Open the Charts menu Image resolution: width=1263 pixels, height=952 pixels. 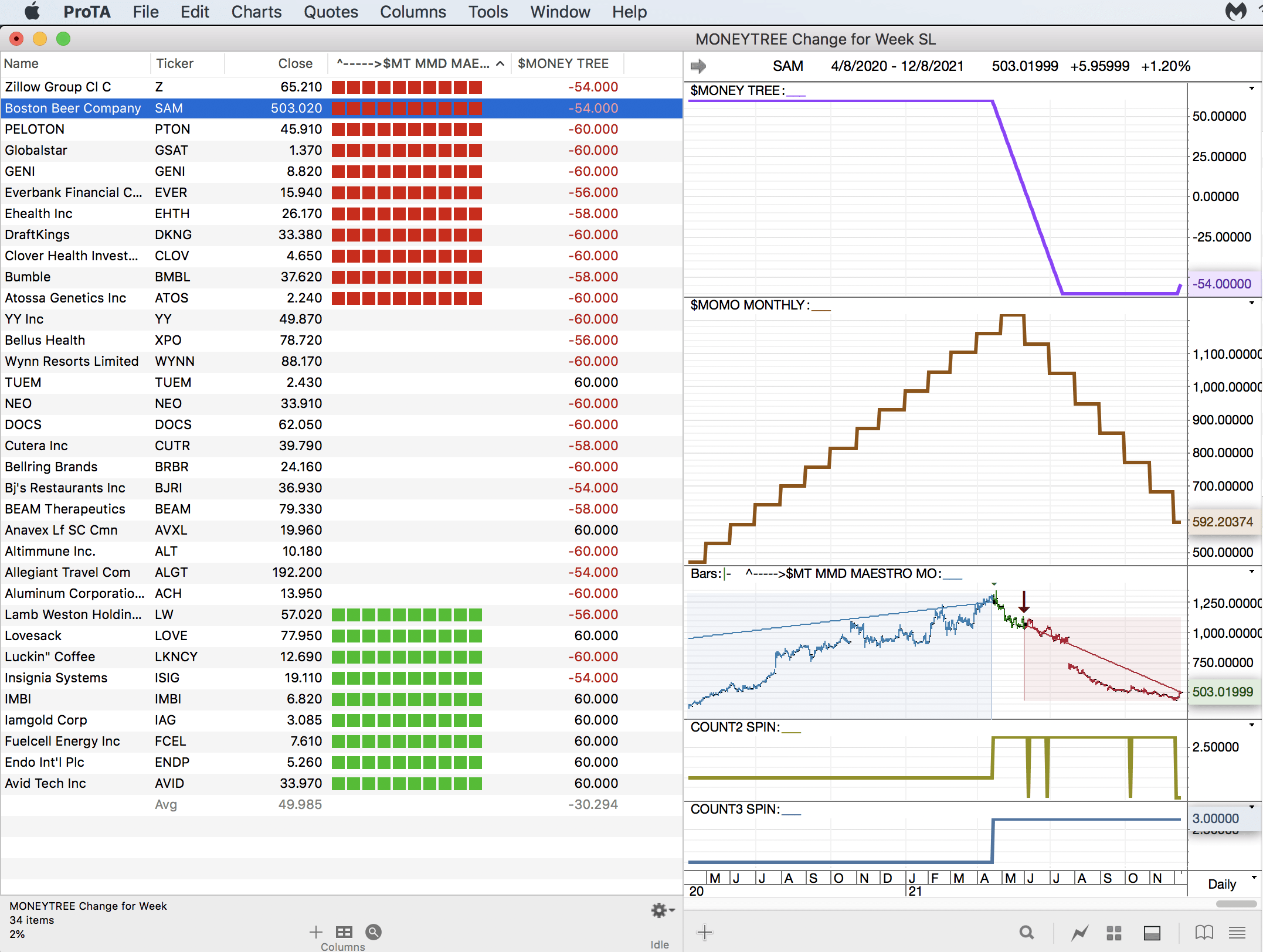tap(256, 12)
